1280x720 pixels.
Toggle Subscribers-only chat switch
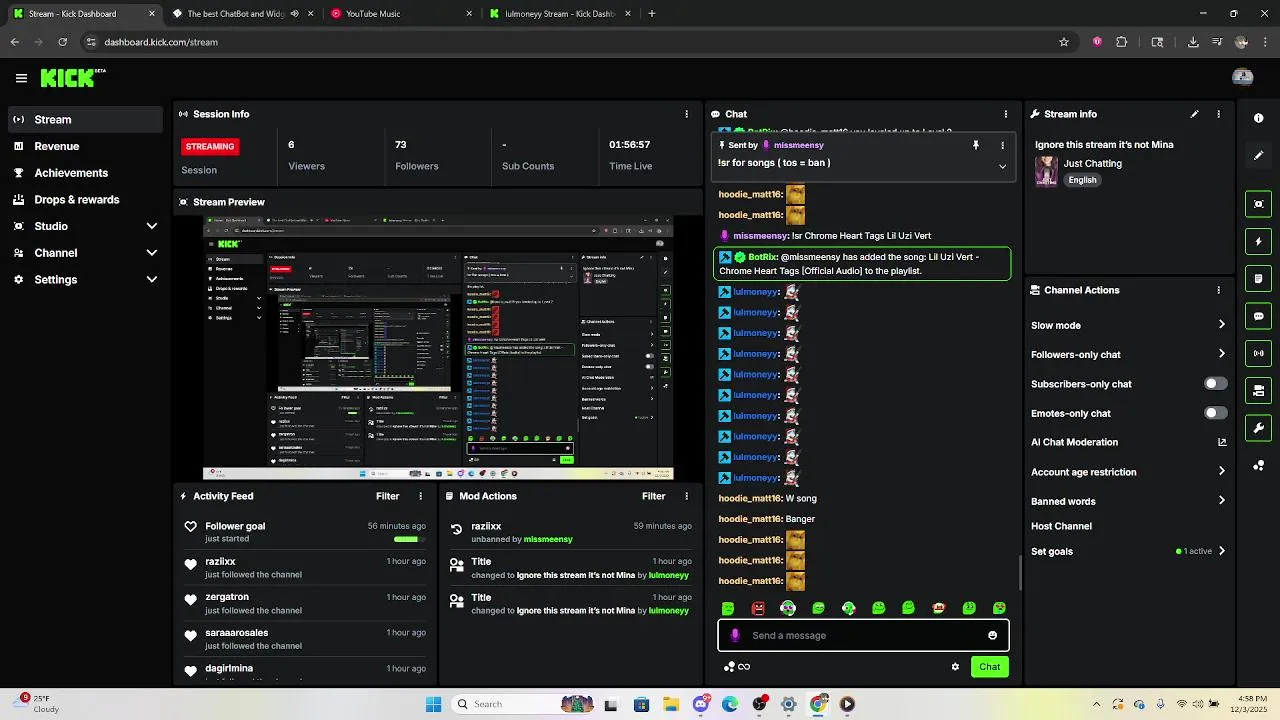pyautogui.click(x=1215, y=384)
